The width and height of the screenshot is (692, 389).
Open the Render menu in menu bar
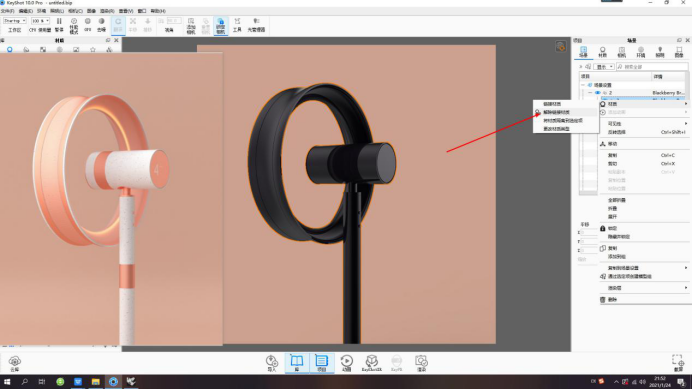(x=107, y=11)
